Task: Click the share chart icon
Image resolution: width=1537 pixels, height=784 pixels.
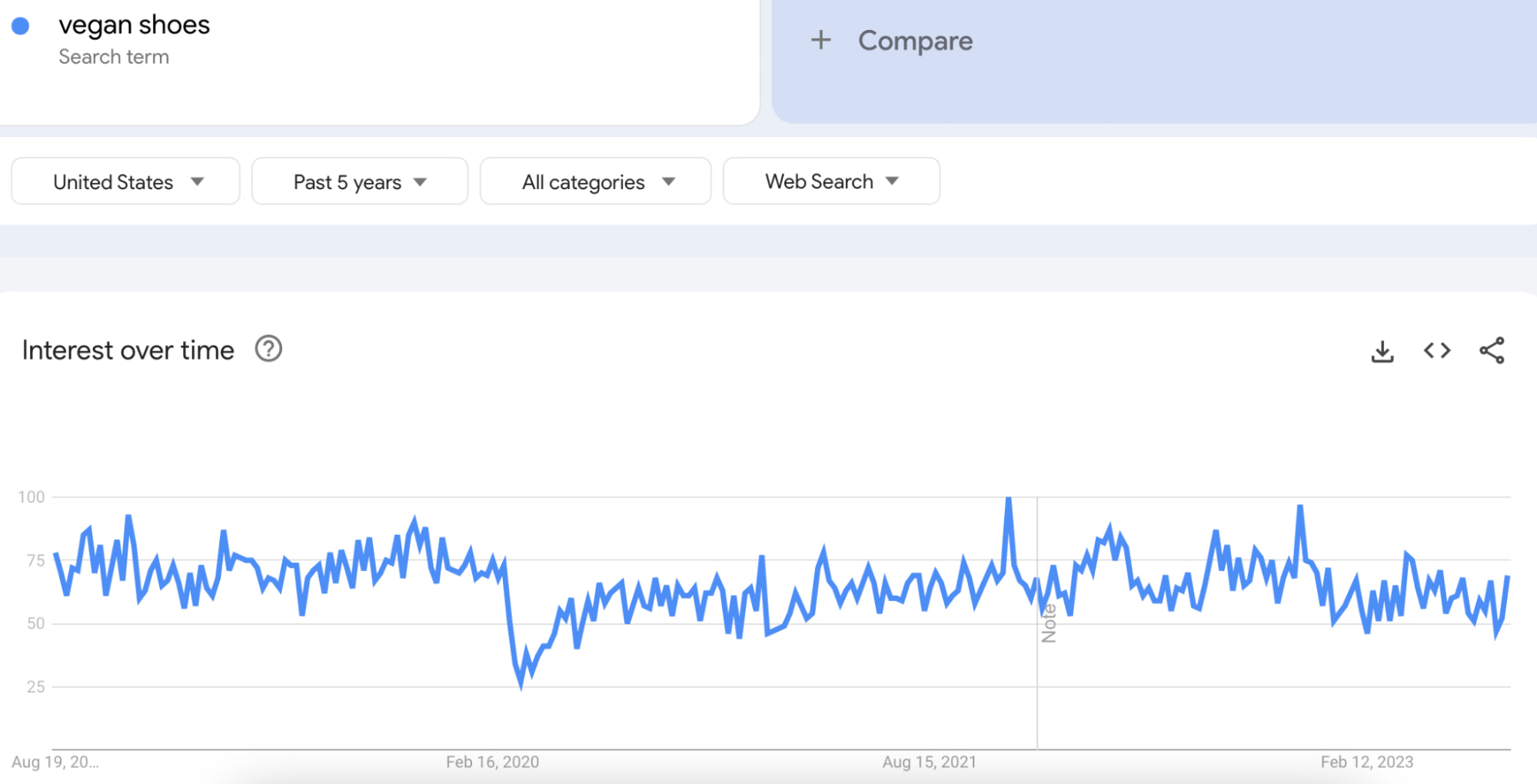Action: 1492,350
